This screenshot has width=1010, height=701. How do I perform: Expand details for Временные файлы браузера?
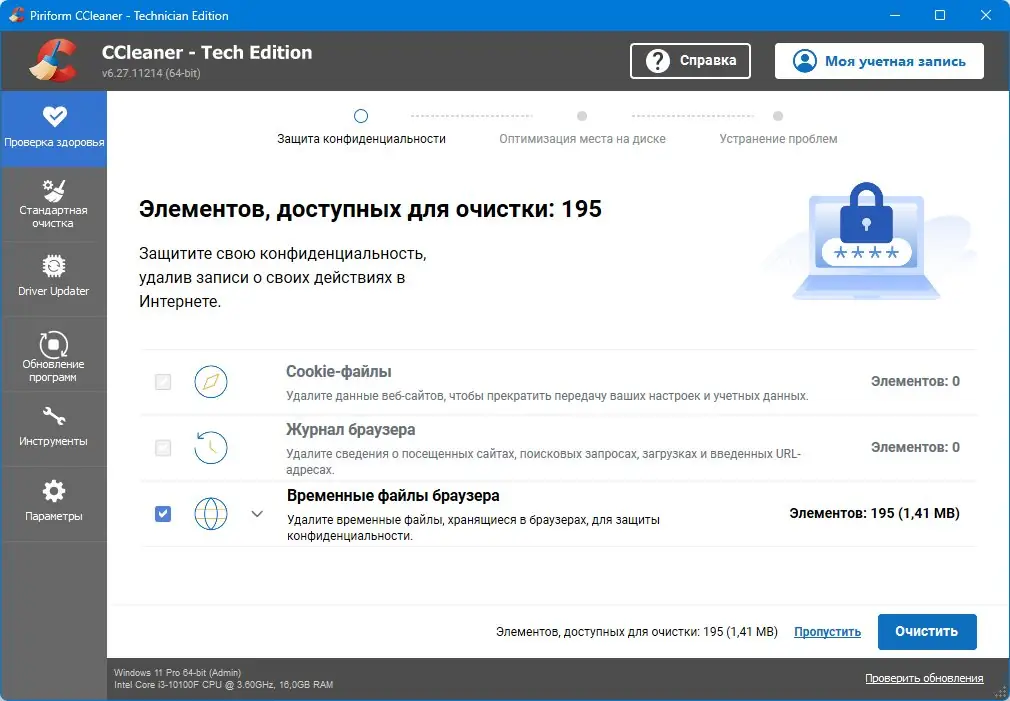(x=257, y=513)
